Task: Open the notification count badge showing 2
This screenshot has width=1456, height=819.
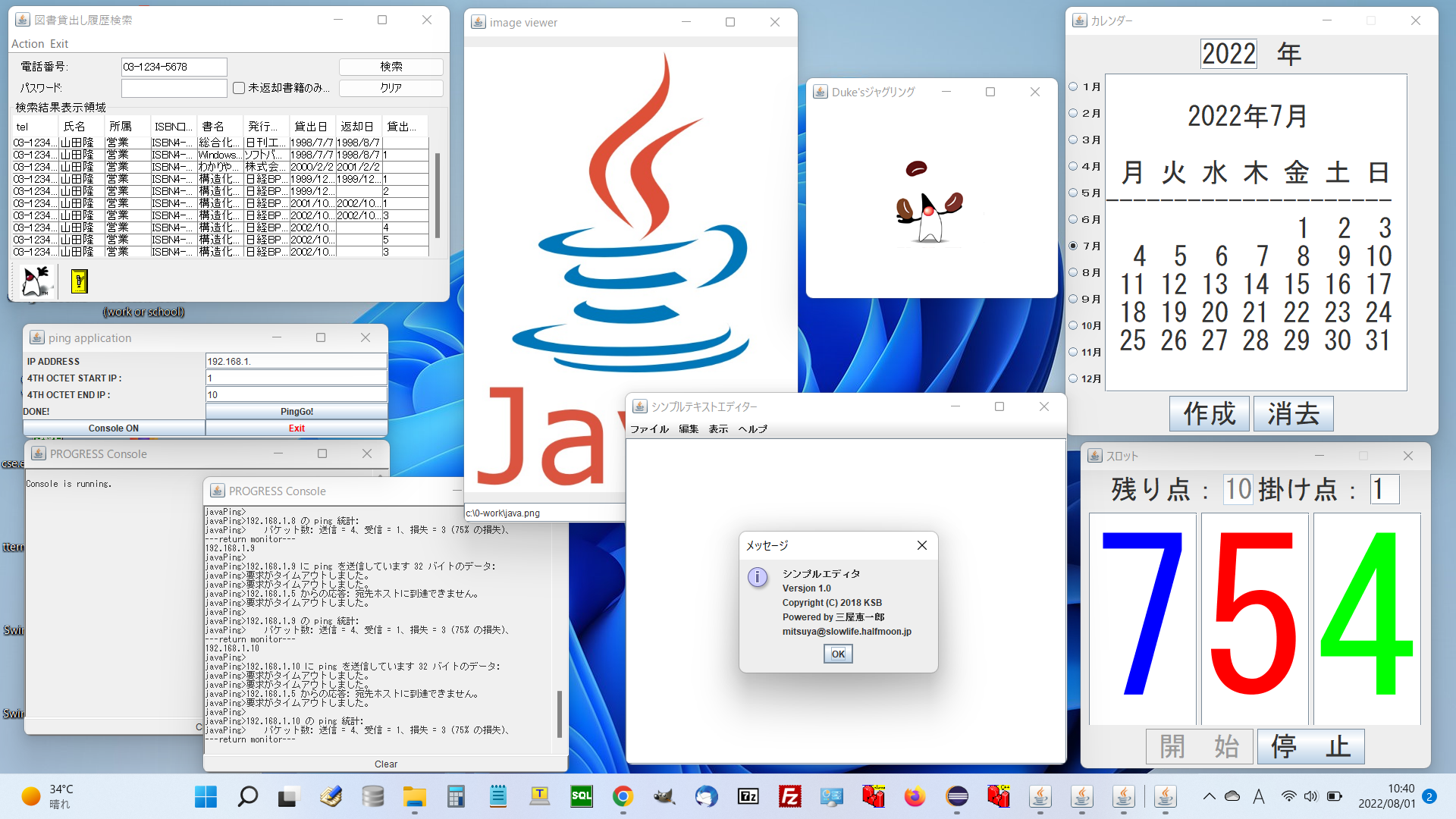Action: point(1429,796)
